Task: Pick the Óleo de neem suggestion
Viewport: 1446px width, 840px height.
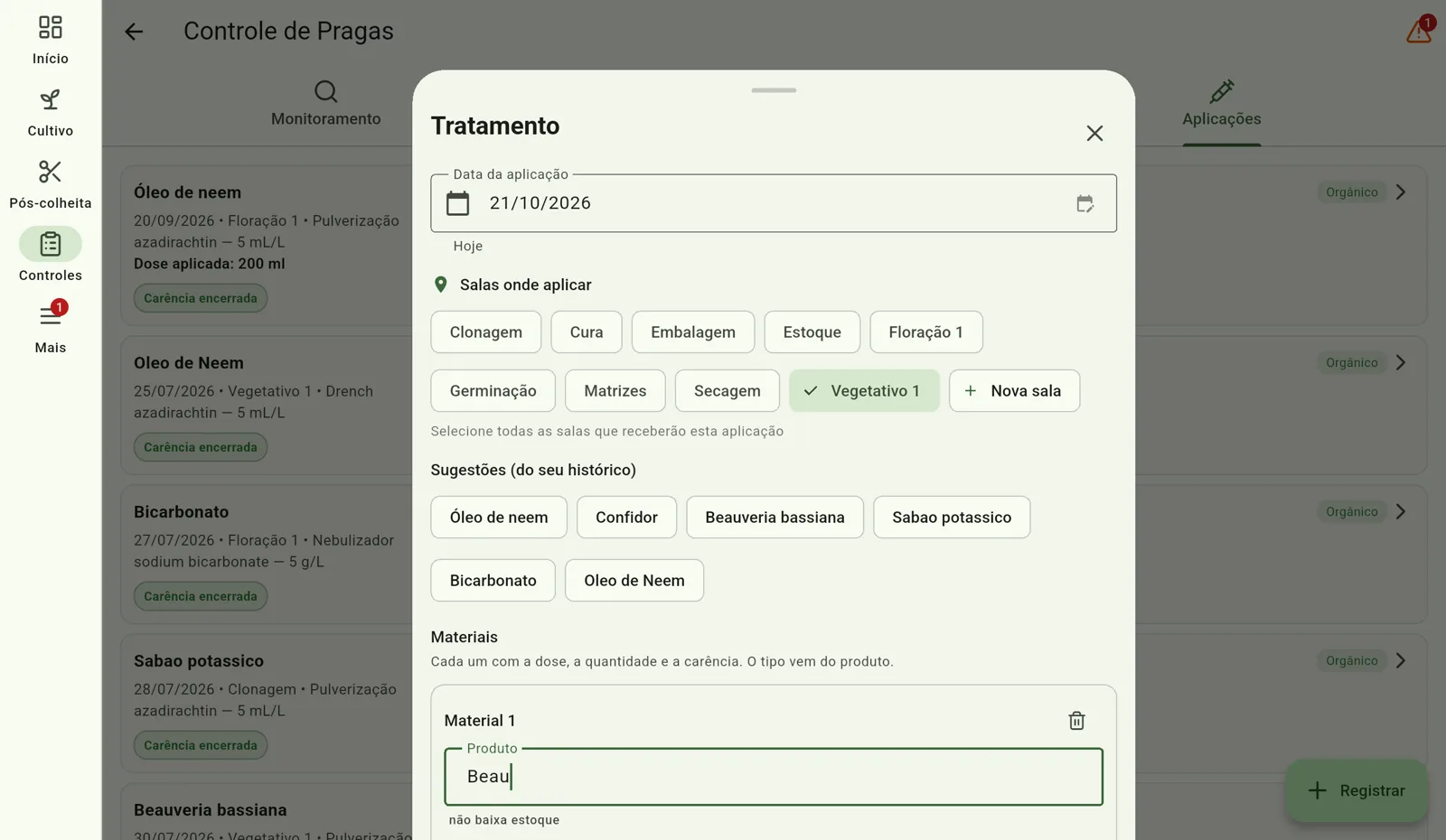Action: pos(499,518)
